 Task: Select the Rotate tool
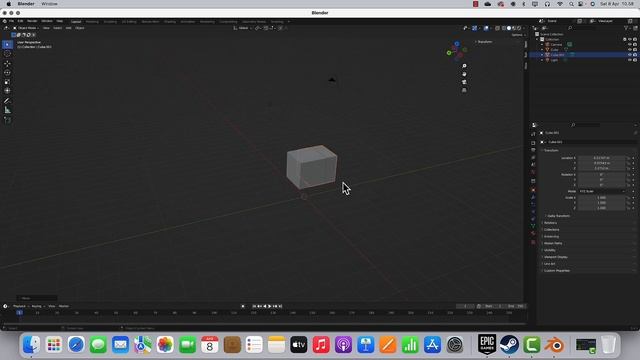(7, 73)
